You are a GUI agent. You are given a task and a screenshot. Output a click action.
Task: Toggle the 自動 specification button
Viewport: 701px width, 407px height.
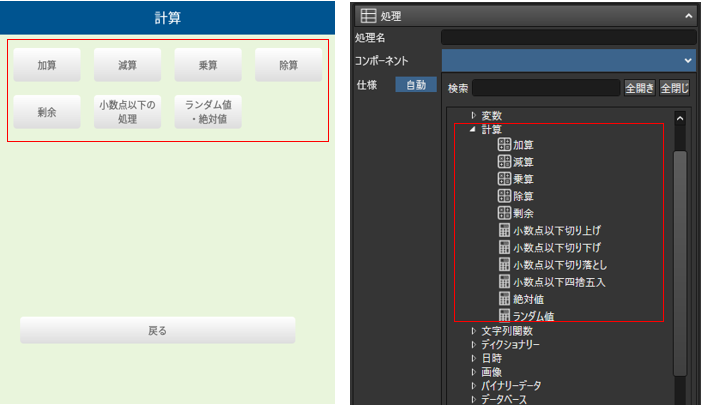click(x=416, y=85)
